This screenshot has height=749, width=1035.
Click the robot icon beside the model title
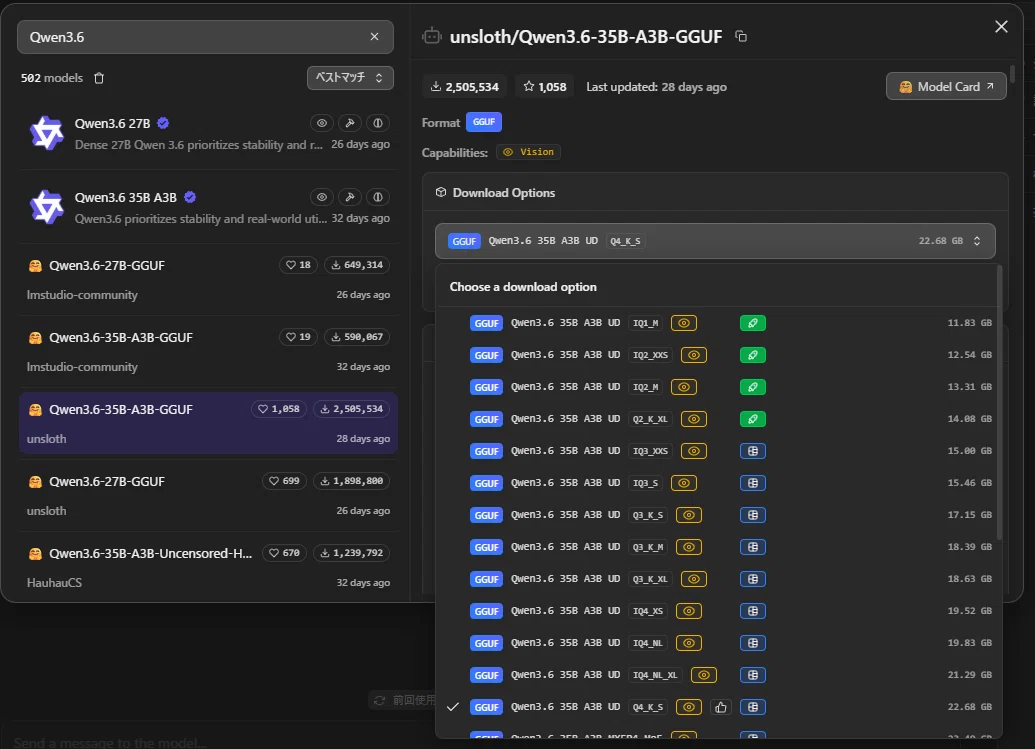432,36
